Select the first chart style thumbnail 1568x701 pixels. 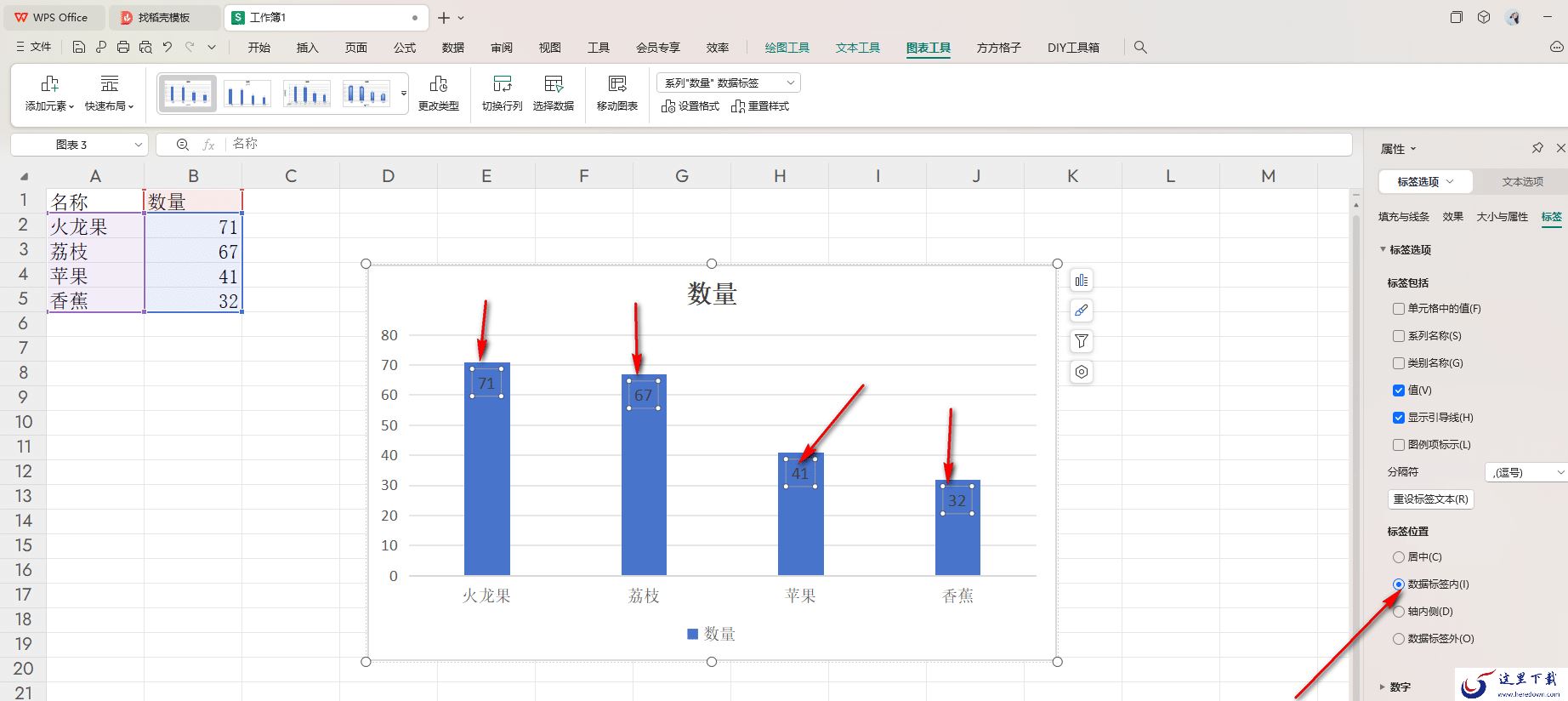[187, 93]
